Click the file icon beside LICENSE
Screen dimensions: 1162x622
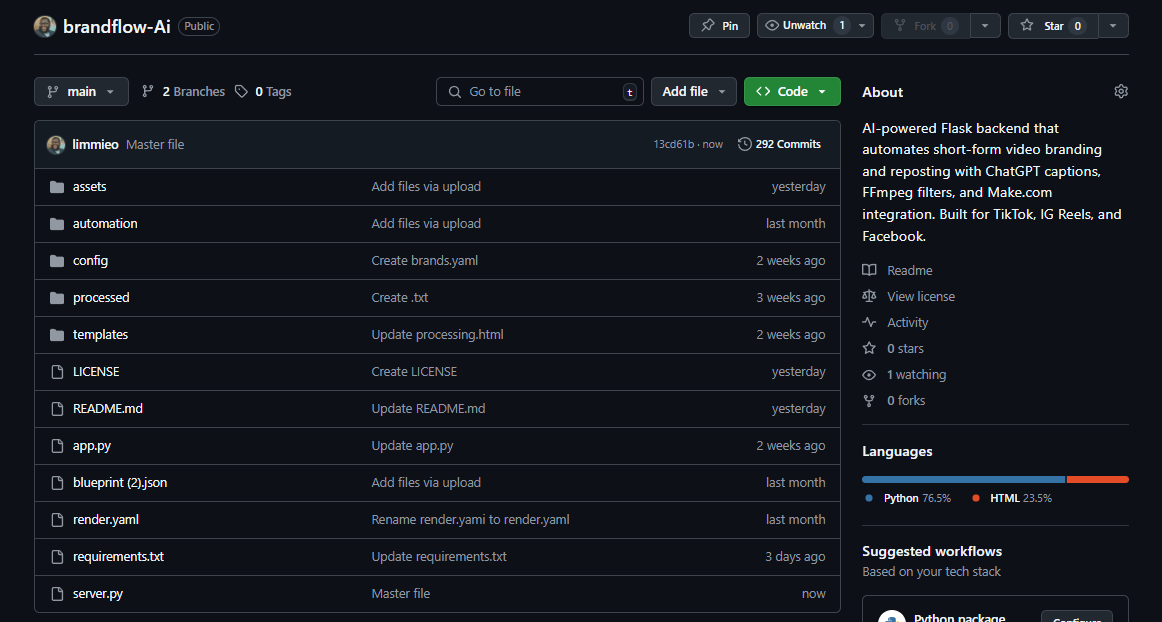(57, 372)
